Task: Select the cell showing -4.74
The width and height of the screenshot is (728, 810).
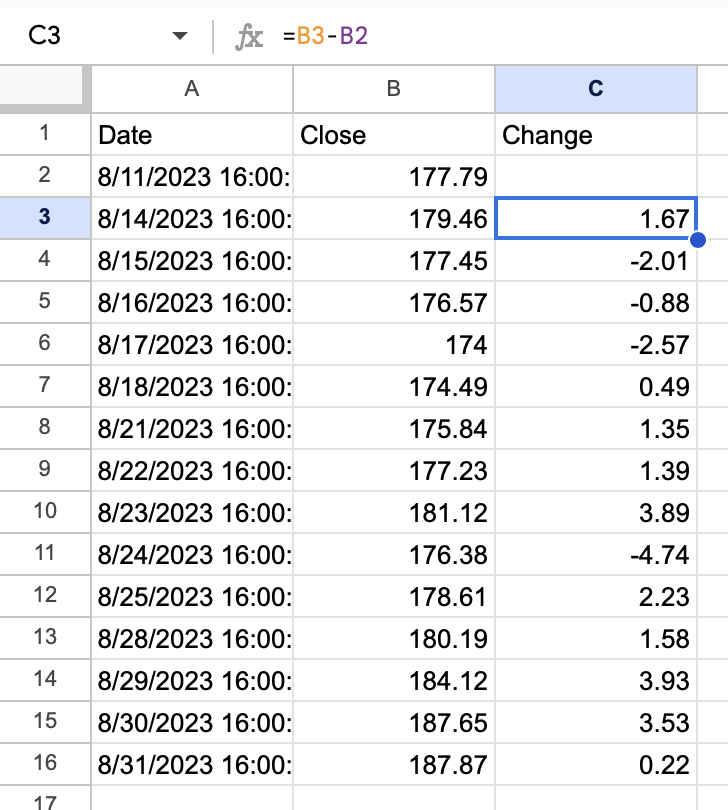Action: pyautogui.click(x=596, y=554)
